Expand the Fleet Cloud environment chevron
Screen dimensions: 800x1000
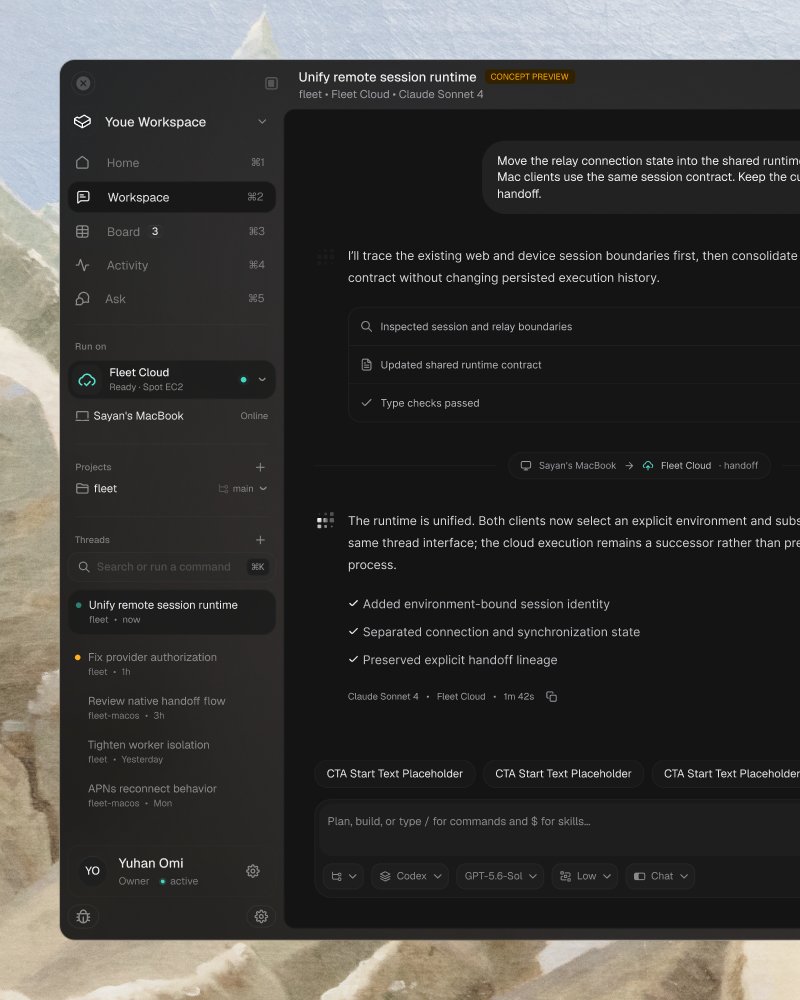click(x=262, y=379)
